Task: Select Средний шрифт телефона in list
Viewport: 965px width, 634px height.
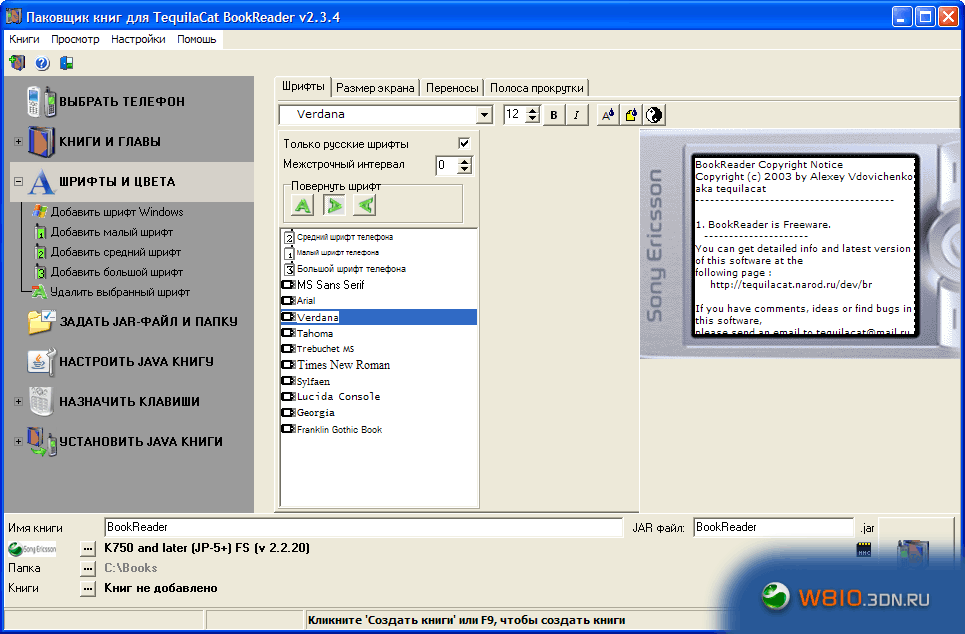Action: click(x=378, y=237)
